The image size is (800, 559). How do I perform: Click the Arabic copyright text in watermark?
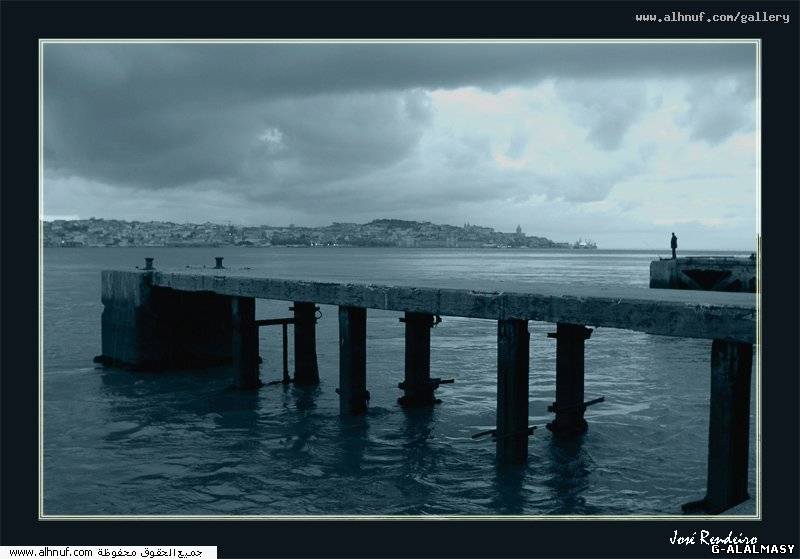point(168,552)
